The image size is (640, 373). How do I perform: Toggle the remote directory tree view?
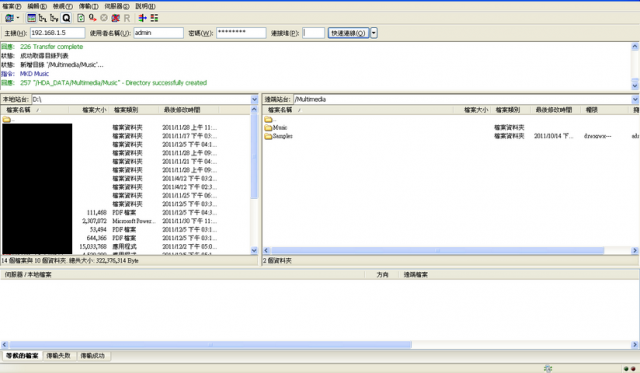pos(54,18)
